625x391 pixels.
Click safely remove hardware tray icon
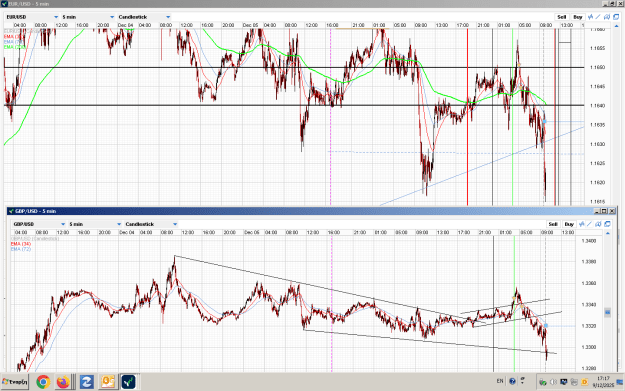[x=543, y=382]
